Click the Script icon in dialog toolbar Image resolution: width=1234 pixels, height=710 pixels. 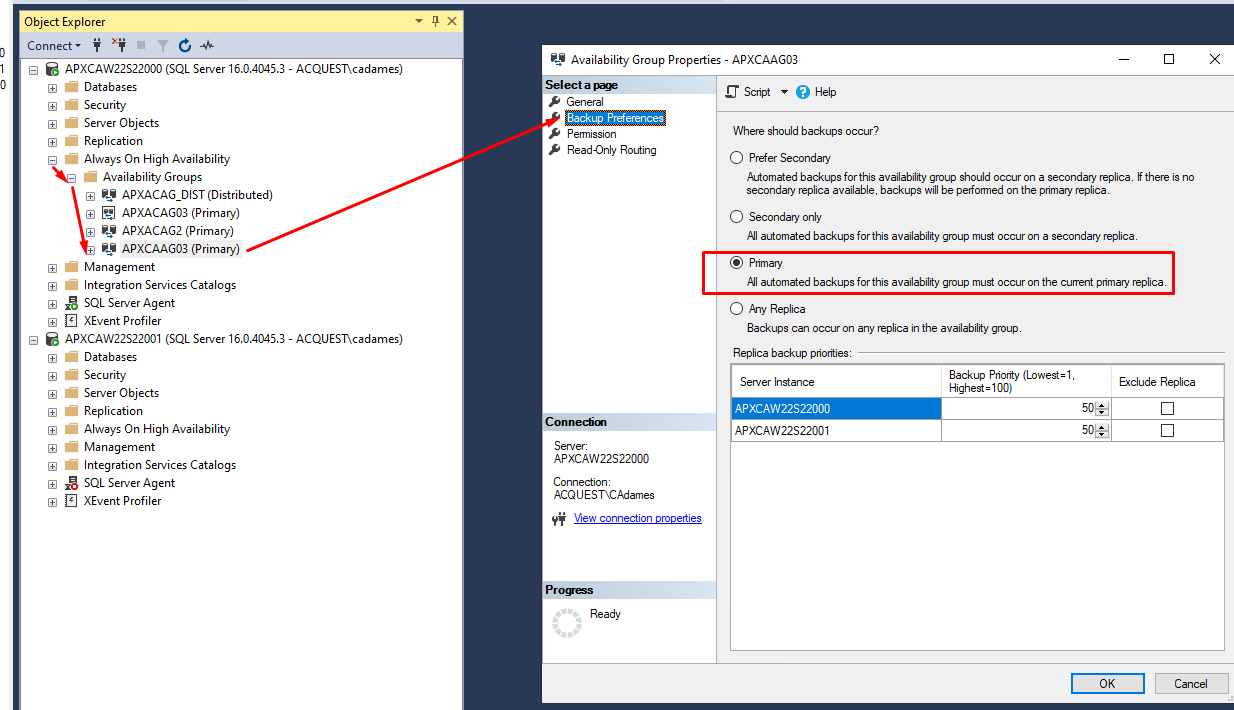pos(733,92)
